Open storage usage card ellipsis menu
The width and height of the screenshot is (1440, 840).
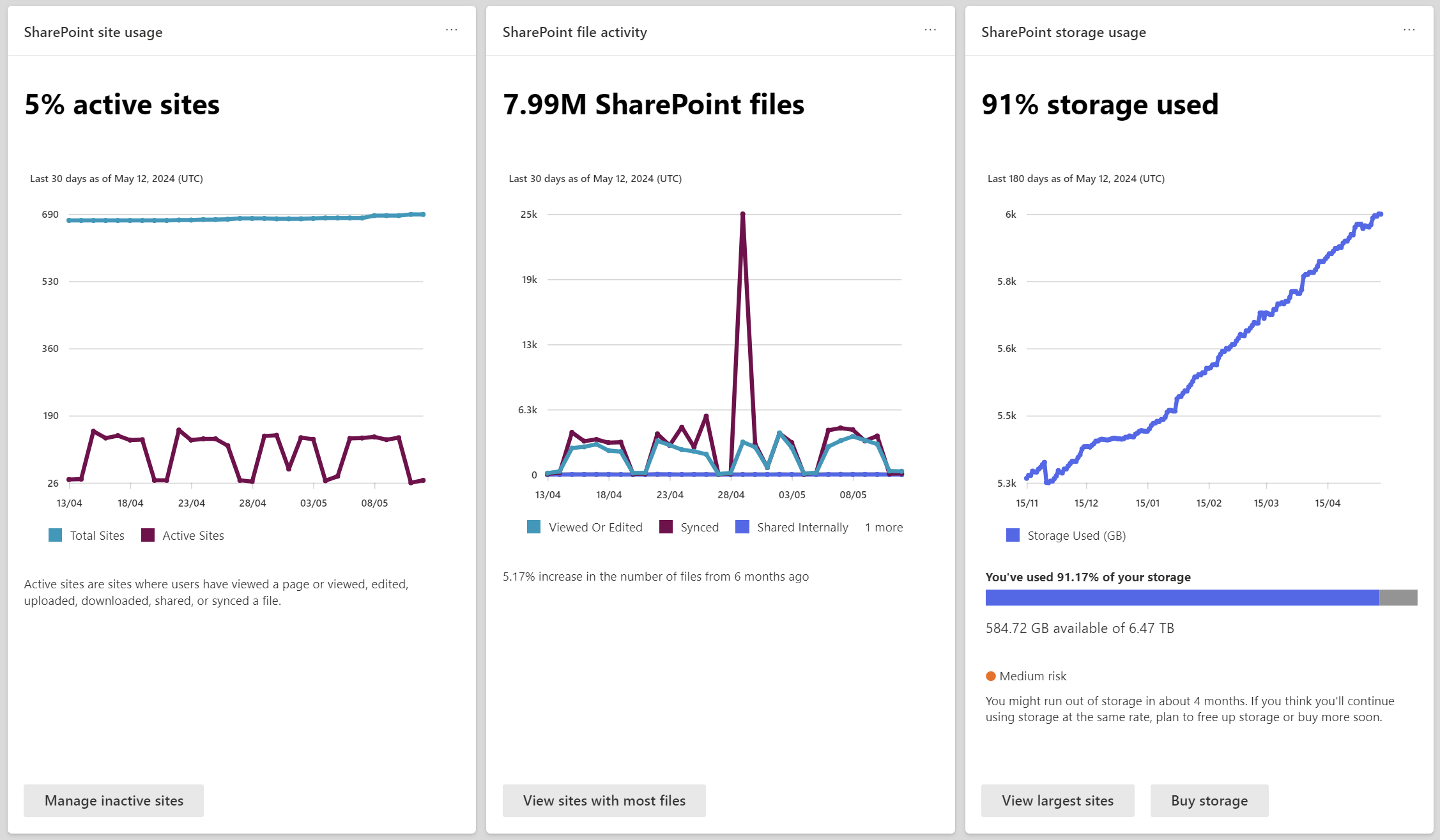[x=1409, y=30]
